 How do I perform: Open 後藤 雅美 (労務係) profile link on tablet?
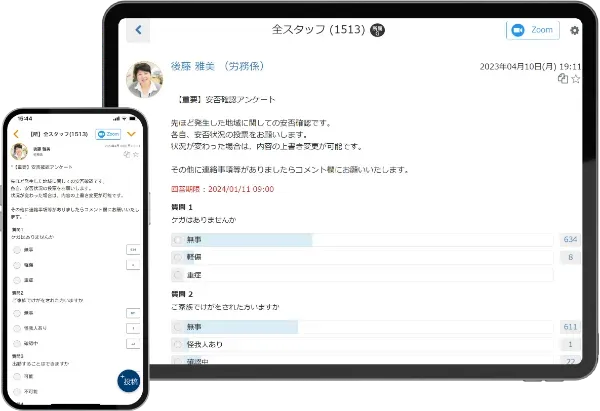coord(217,66)
